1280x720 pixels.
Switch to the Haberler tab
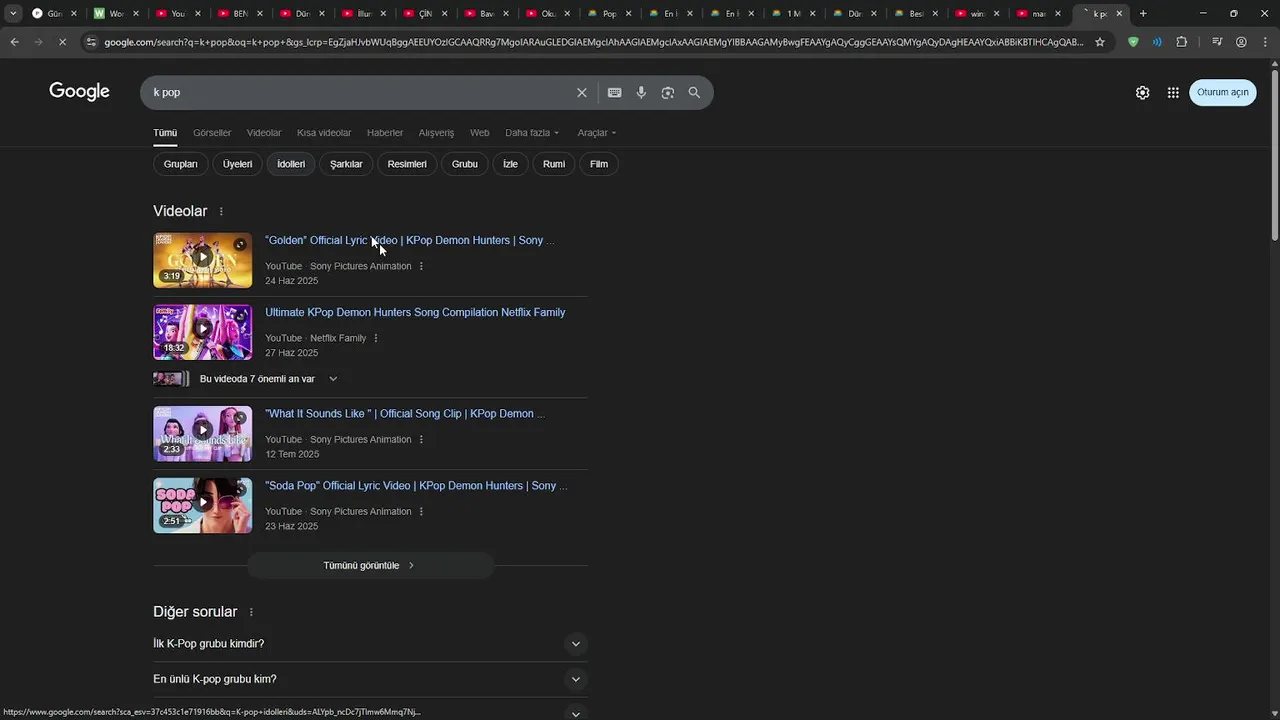click(x=385, y=132)
